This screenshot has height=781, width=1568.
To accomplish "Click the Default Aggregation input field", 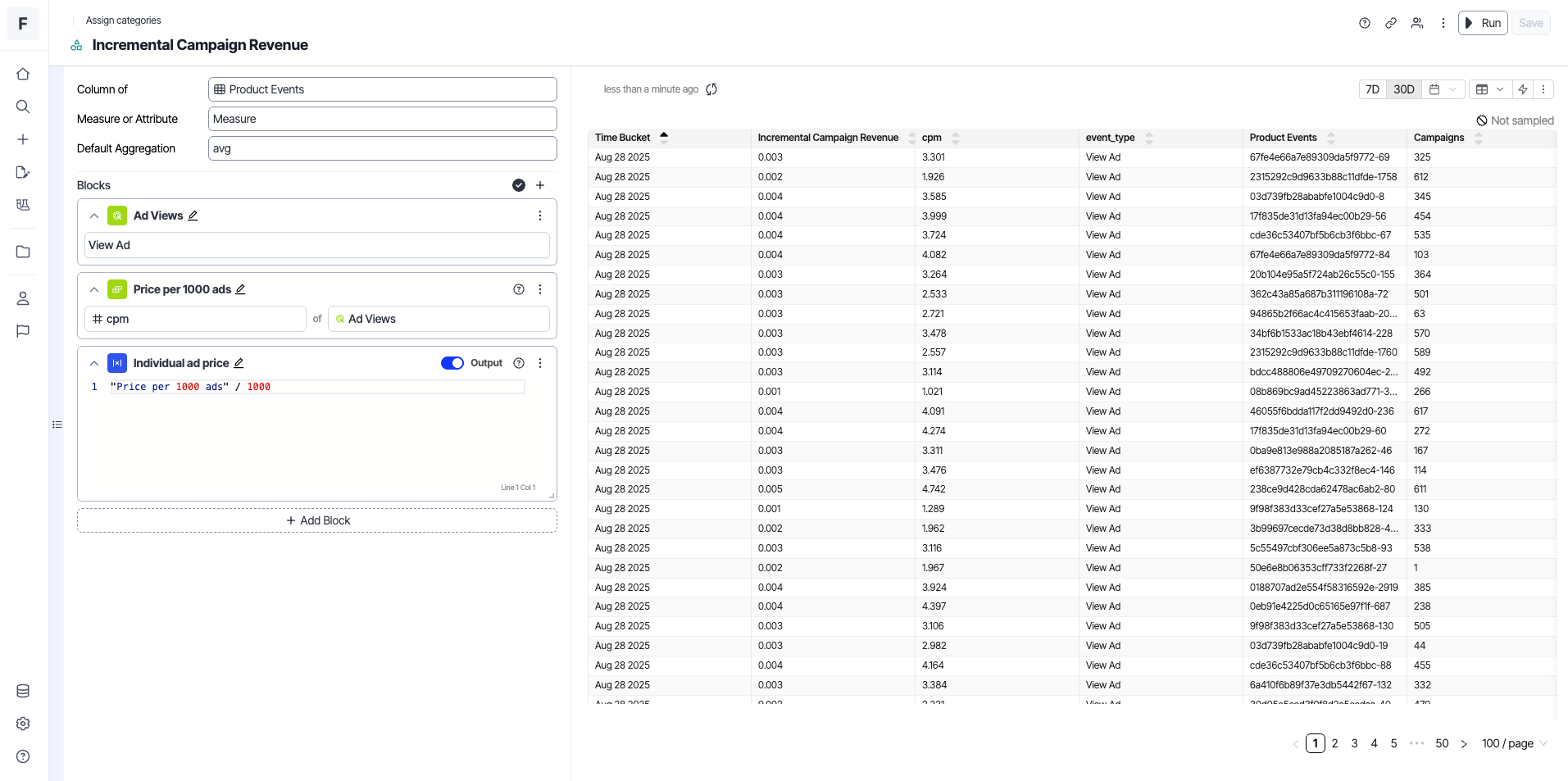I will [383, 148].
